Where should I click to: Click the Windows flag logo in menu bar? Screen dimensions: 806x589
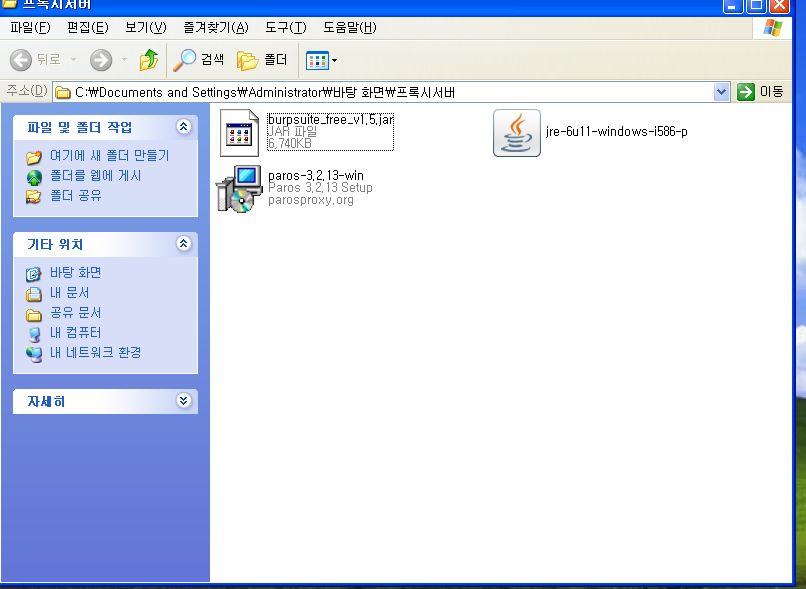pos(773,28)
